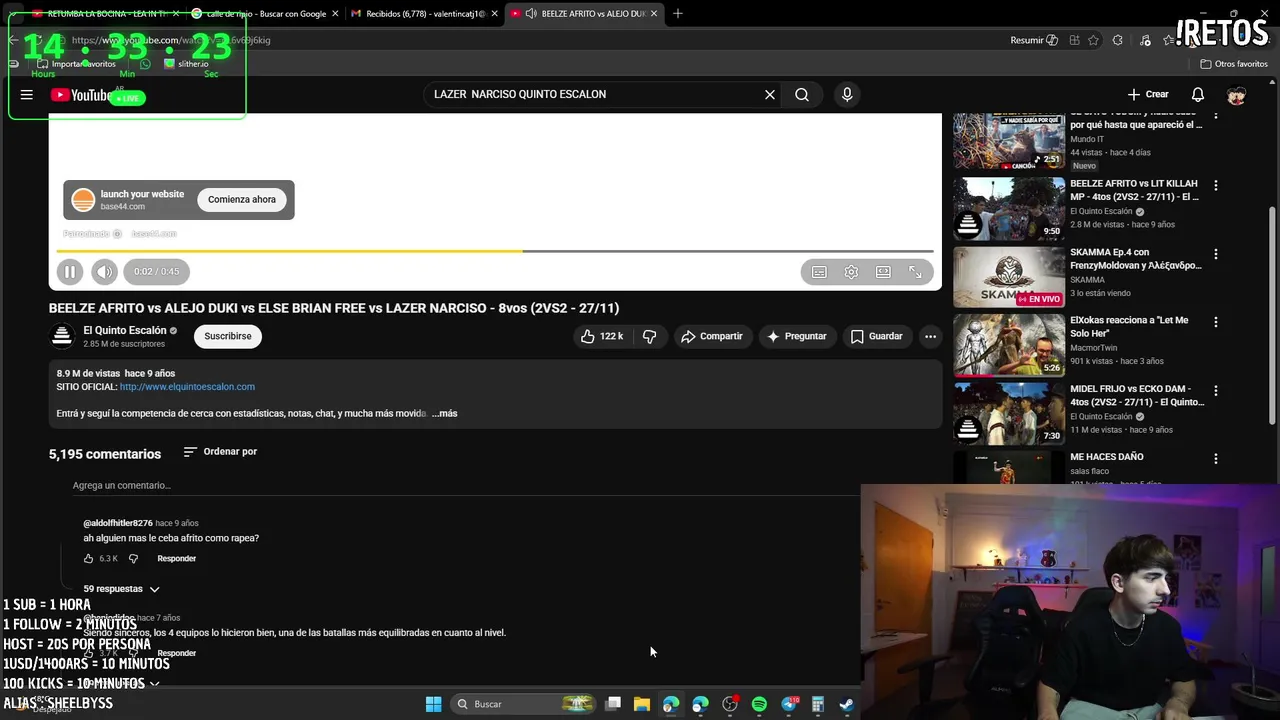This screenshot has height=720, width=1280.
Task: Switch to RETUMBA LA BOCINA tab
Action: 105,14
